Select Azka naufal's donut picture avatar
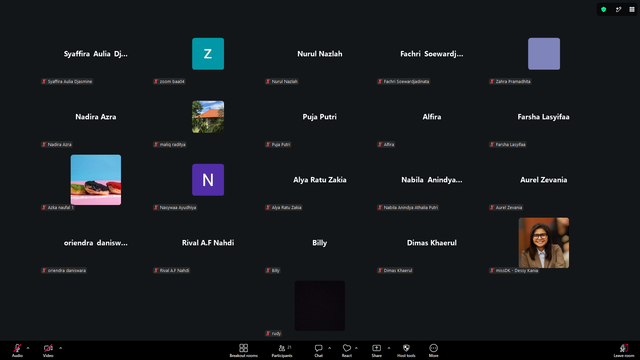640x360 pixels. coord(96,180)
